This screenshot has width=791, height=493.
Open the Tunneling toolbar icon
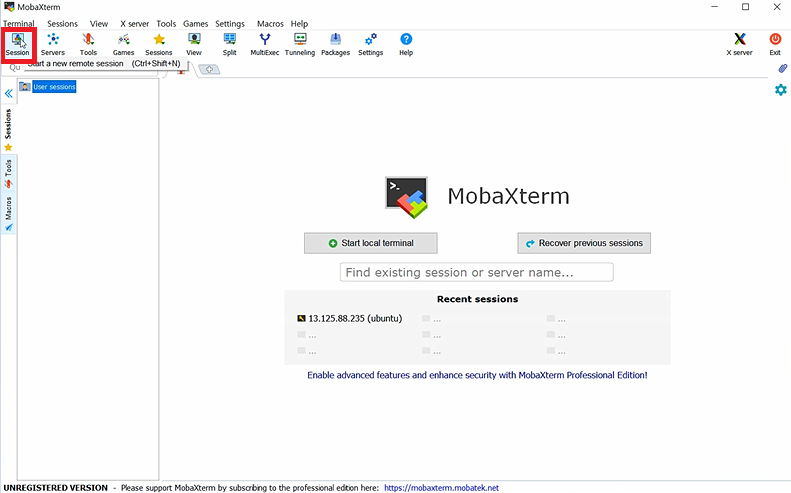(x=300, y=44)
